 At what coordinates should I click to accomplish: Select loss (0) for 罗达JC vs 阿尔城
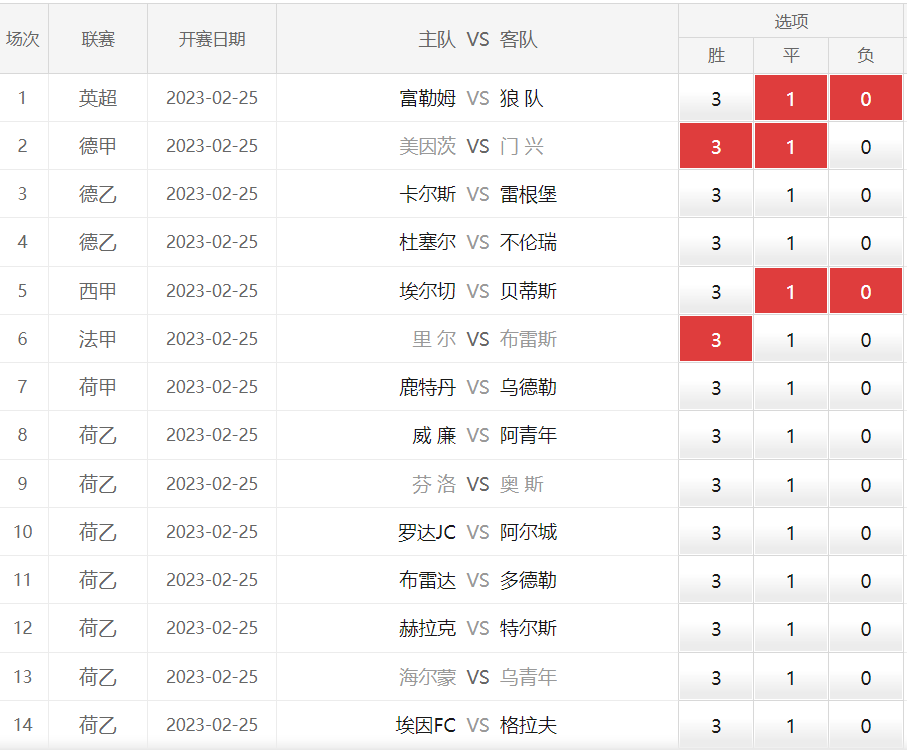click(866, 532)
